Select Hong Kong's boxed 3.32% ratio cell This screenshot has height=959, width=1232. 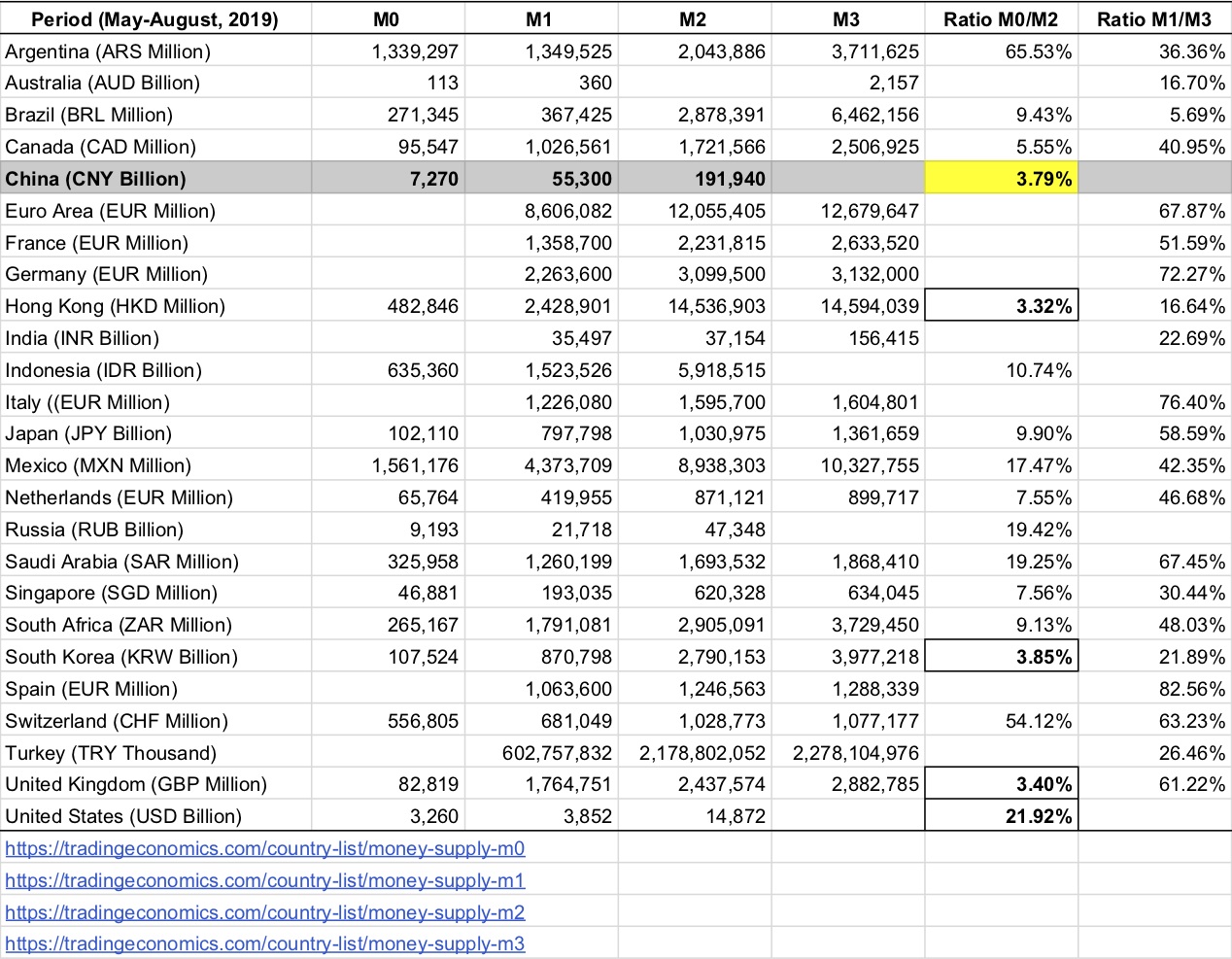pos(1001,306)
